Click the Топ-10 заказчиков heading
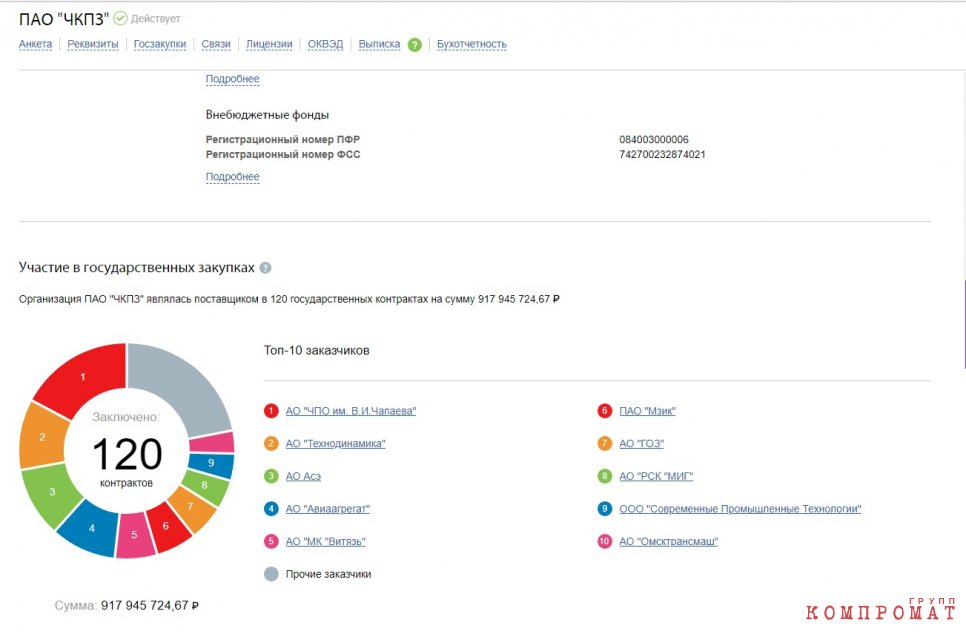 coord(317,350)
